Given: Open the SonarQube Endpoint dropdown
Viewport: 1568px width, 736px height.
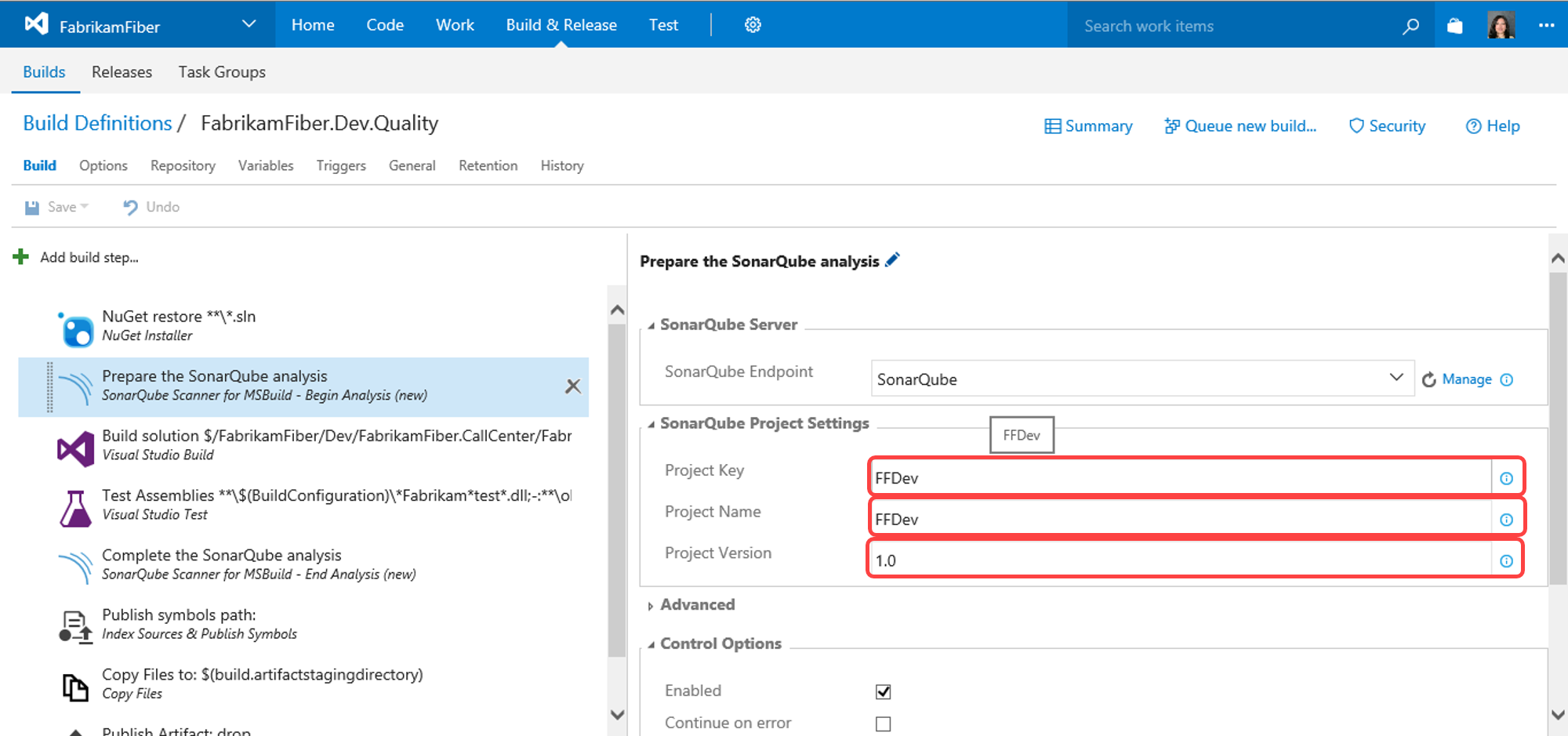Looking at the screenshot, I should (1396, 377).
